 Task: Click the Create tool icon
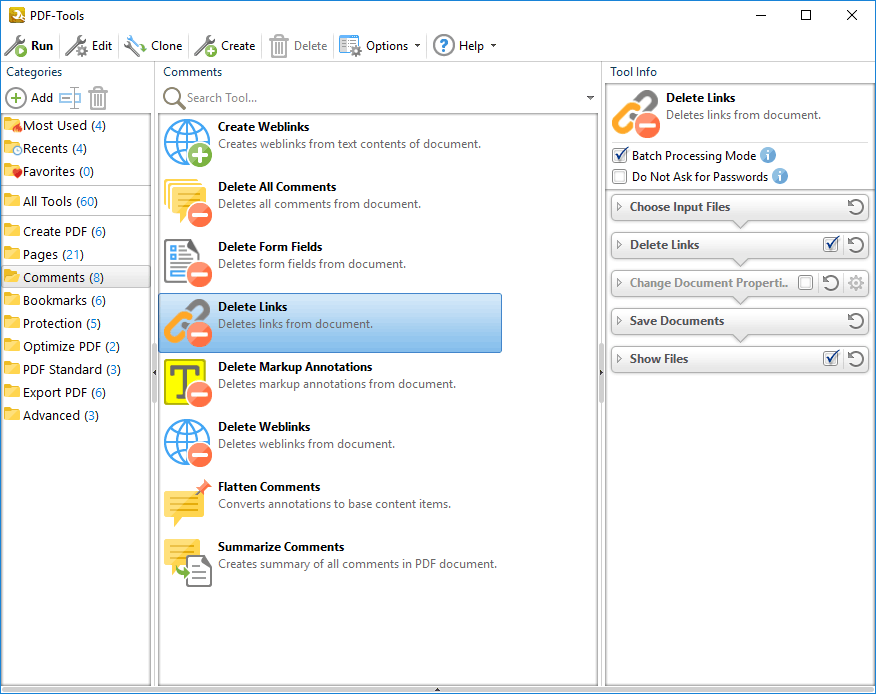coord(206,46)
